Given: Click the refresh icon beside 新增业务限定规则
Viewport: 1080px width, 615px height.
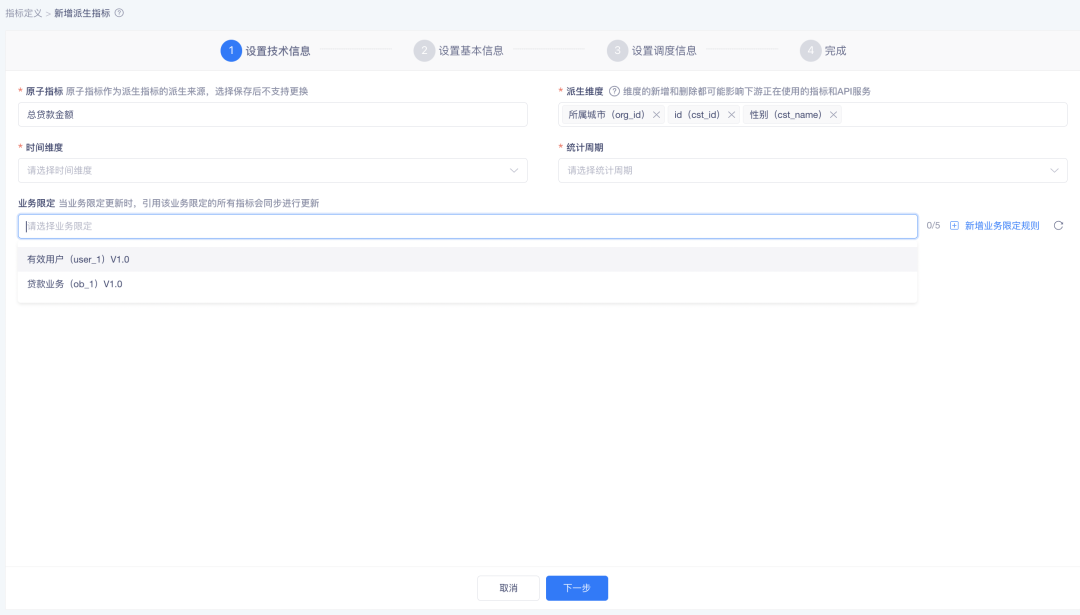Looking at the screenshot, I should [x=1058, y=226].
